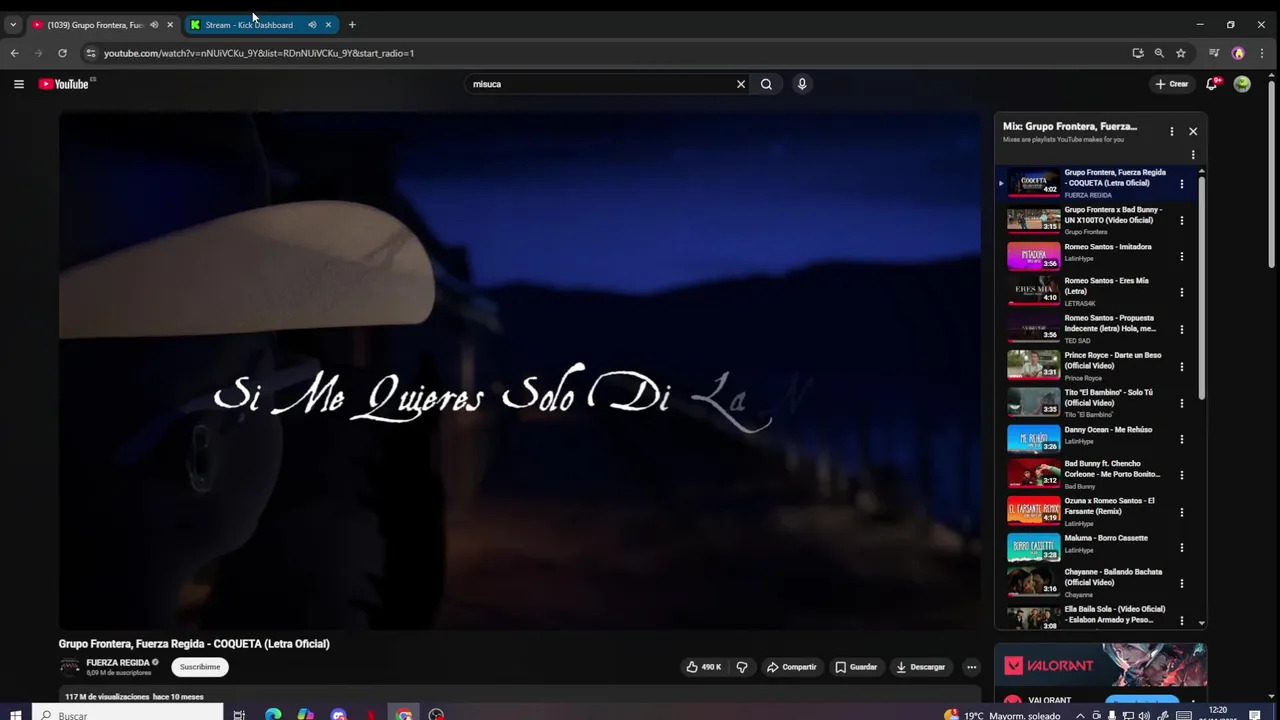The width and height of the screenshot is (1280, 720).
Task: Start voice search with the microphone
Action: point(801,84)
